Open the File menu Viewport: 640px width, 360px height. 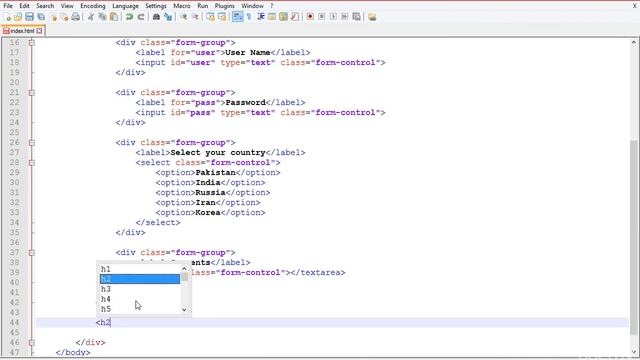(x=8, y=6)
